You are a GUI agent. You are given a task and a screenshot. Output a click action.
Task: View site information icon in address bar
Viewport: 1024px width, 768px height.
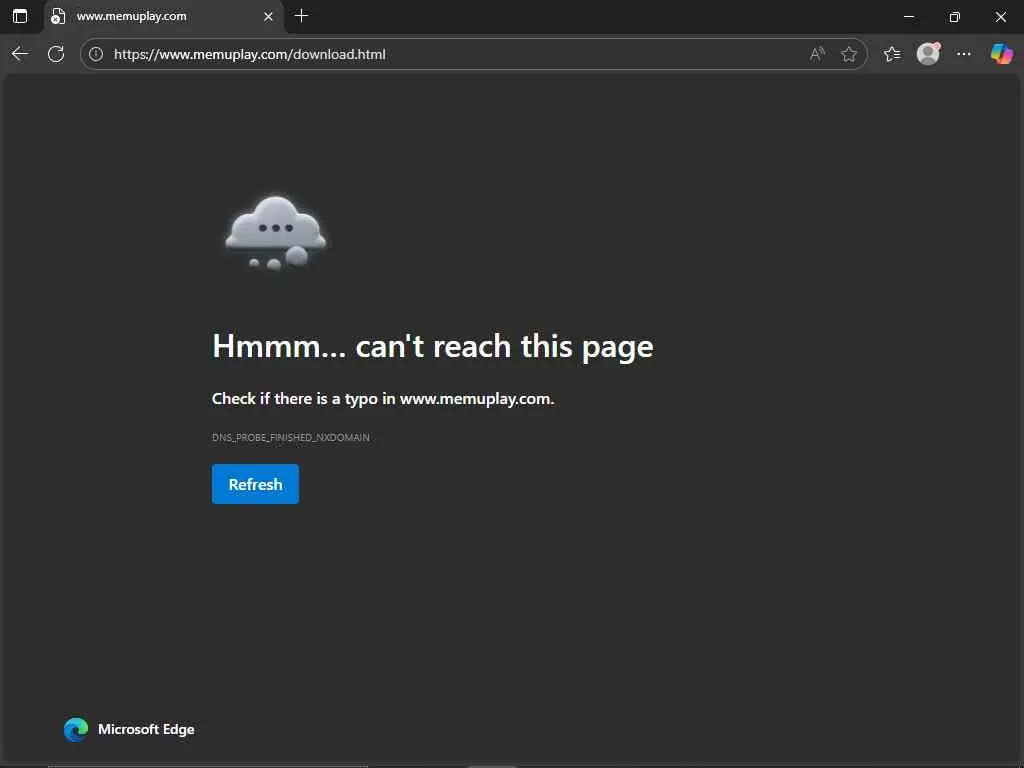pos(96,54)
